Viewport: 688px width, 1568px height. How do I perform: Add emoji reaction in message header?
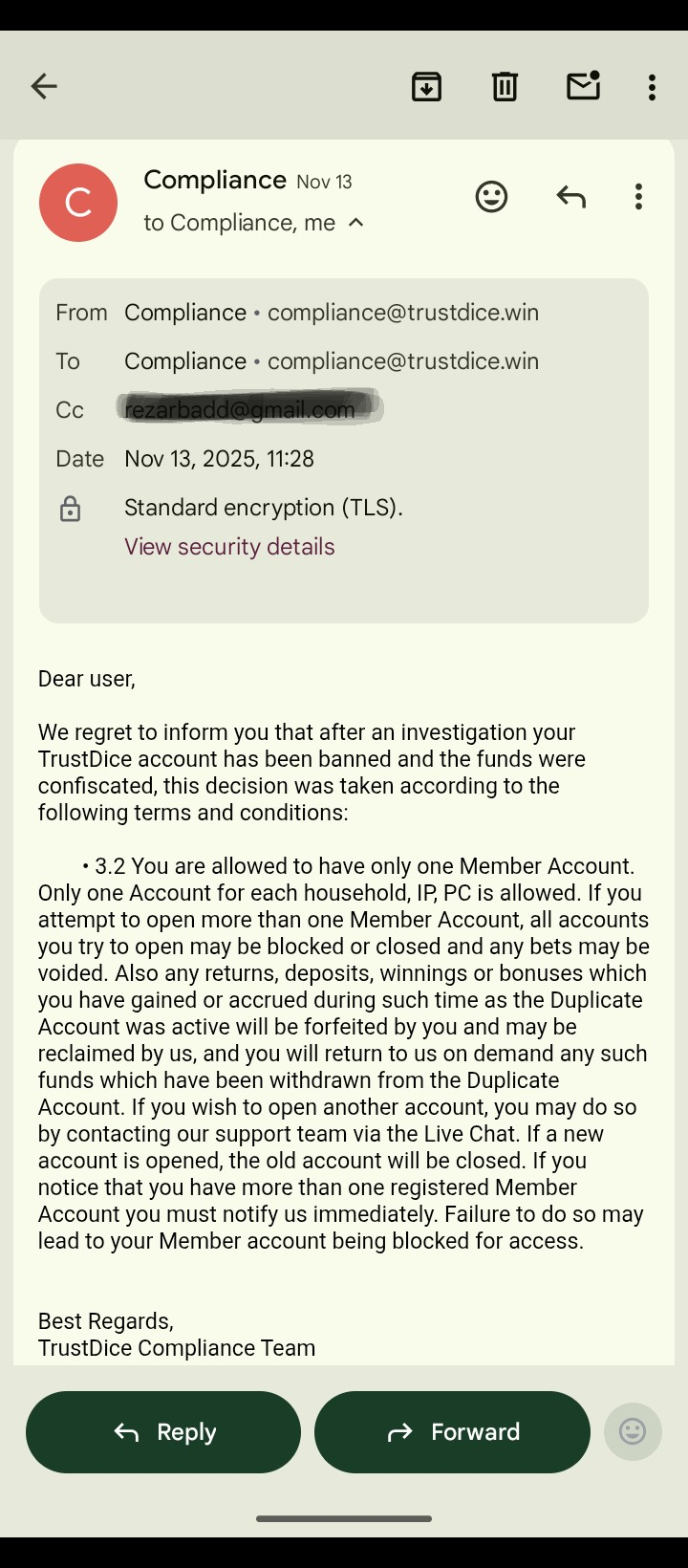(x=491, y=197)
